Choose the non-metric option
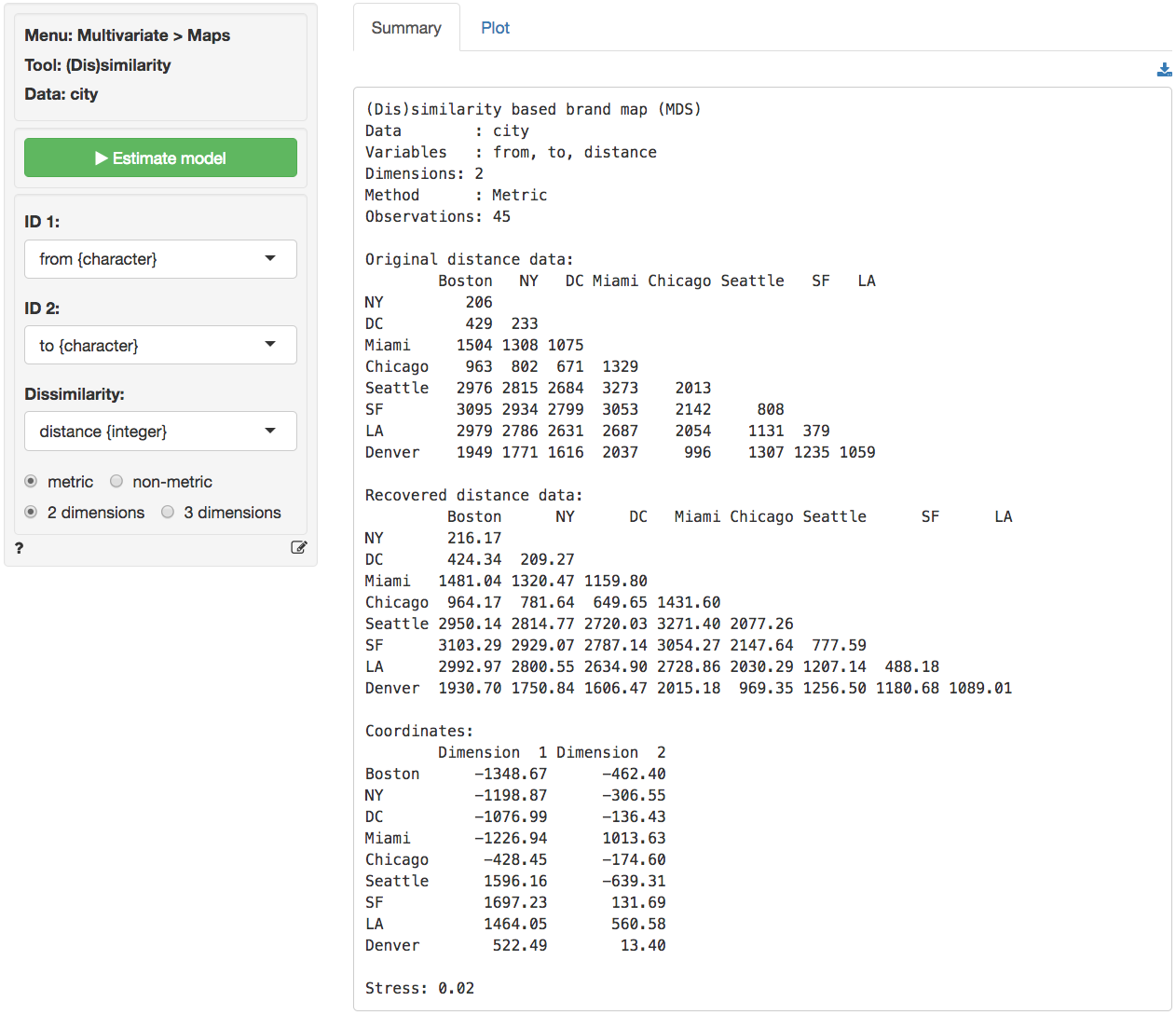Screen dimensions: 1176x1015 click(x=116, y=482)
